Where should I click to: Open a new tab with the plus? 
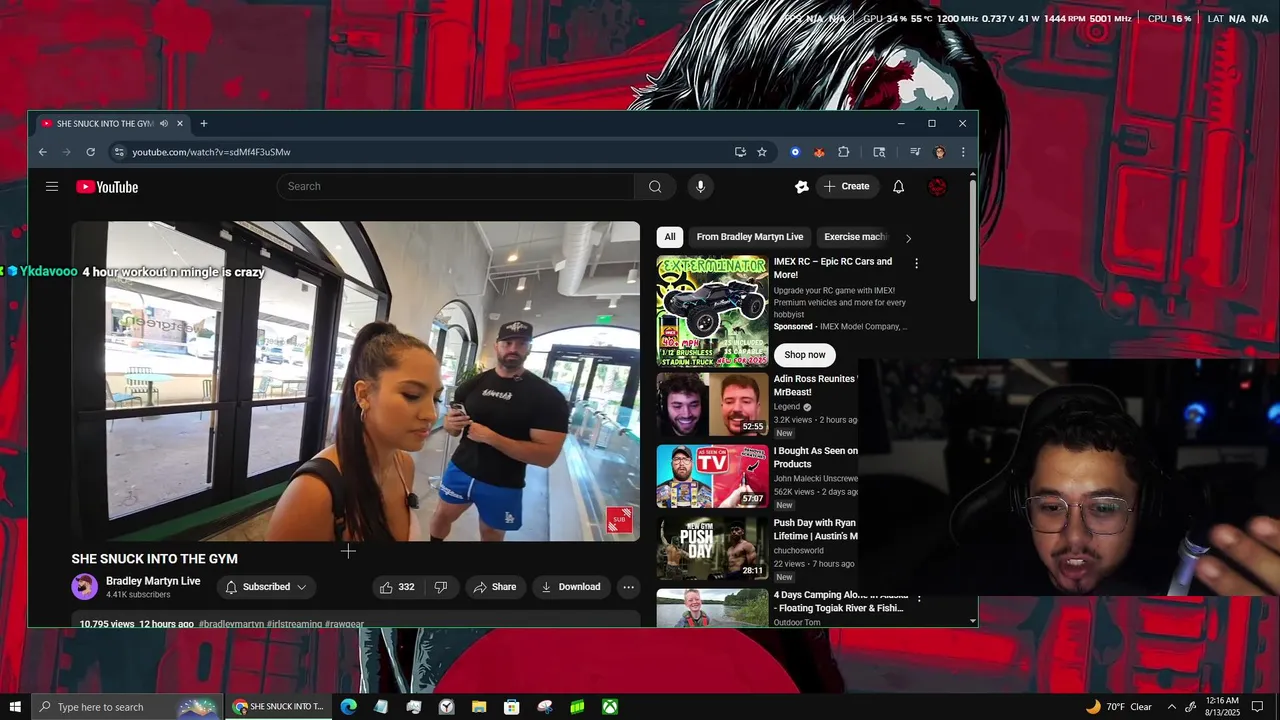click(x=203, y=124)
